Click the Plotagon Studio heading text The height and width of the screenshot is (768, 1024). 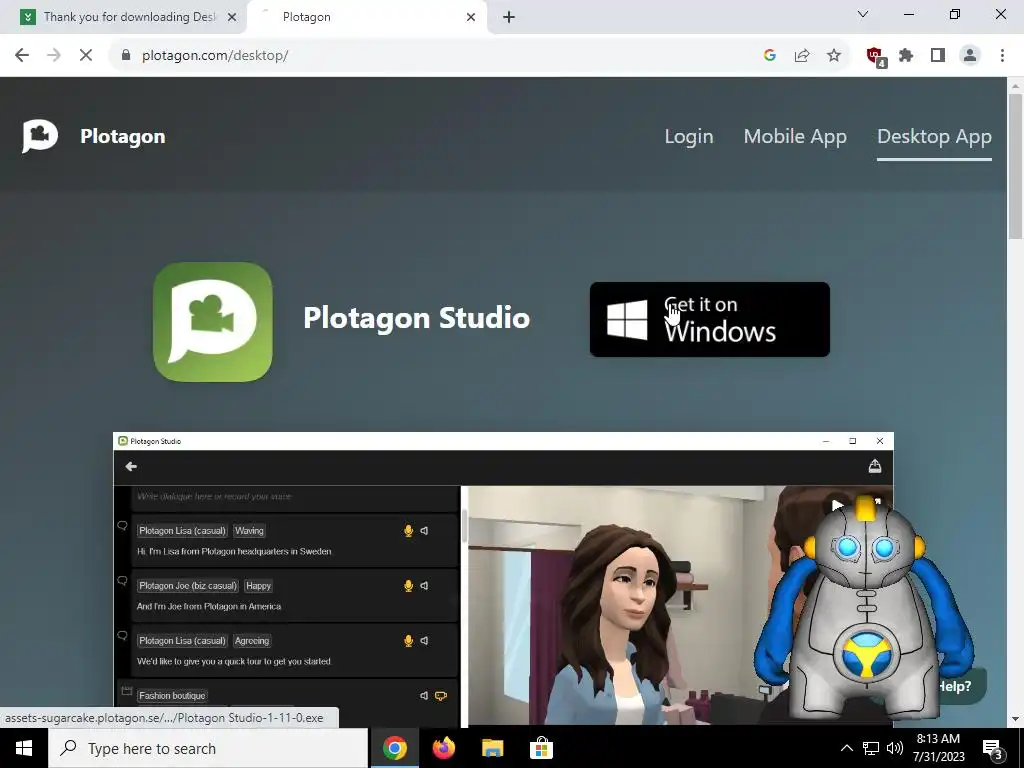click(417, 318)
